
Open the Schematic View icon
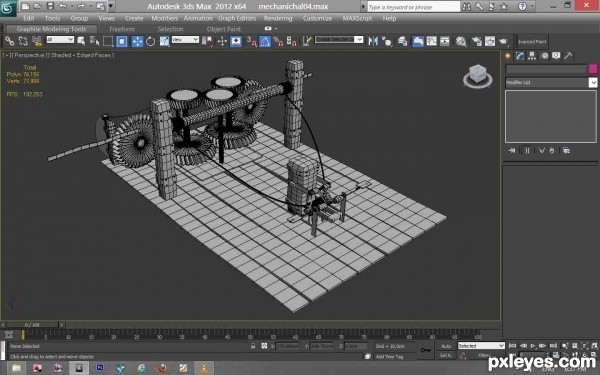(445, 41)
